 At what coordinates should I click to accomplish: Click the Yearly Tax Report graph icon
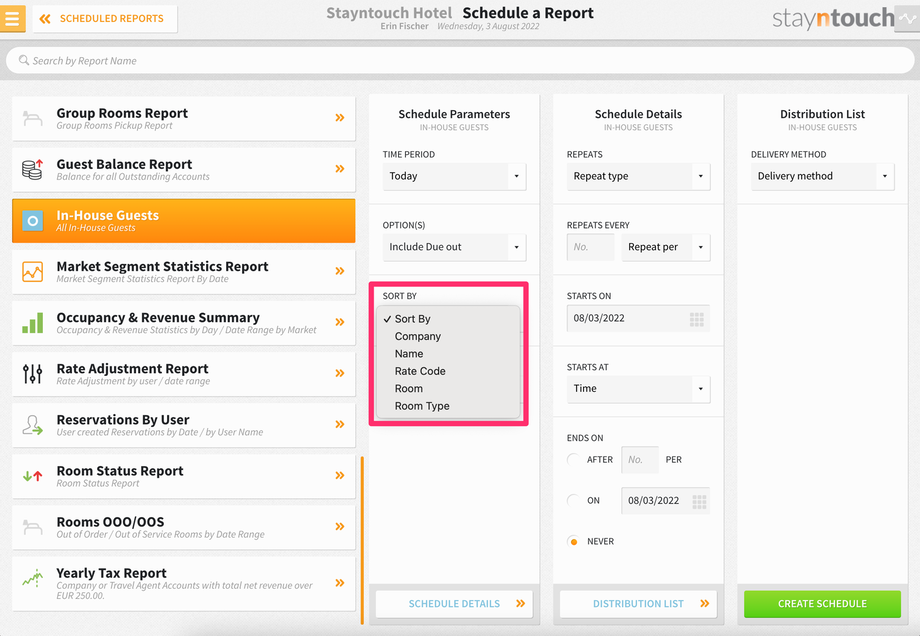coord(32,579)
